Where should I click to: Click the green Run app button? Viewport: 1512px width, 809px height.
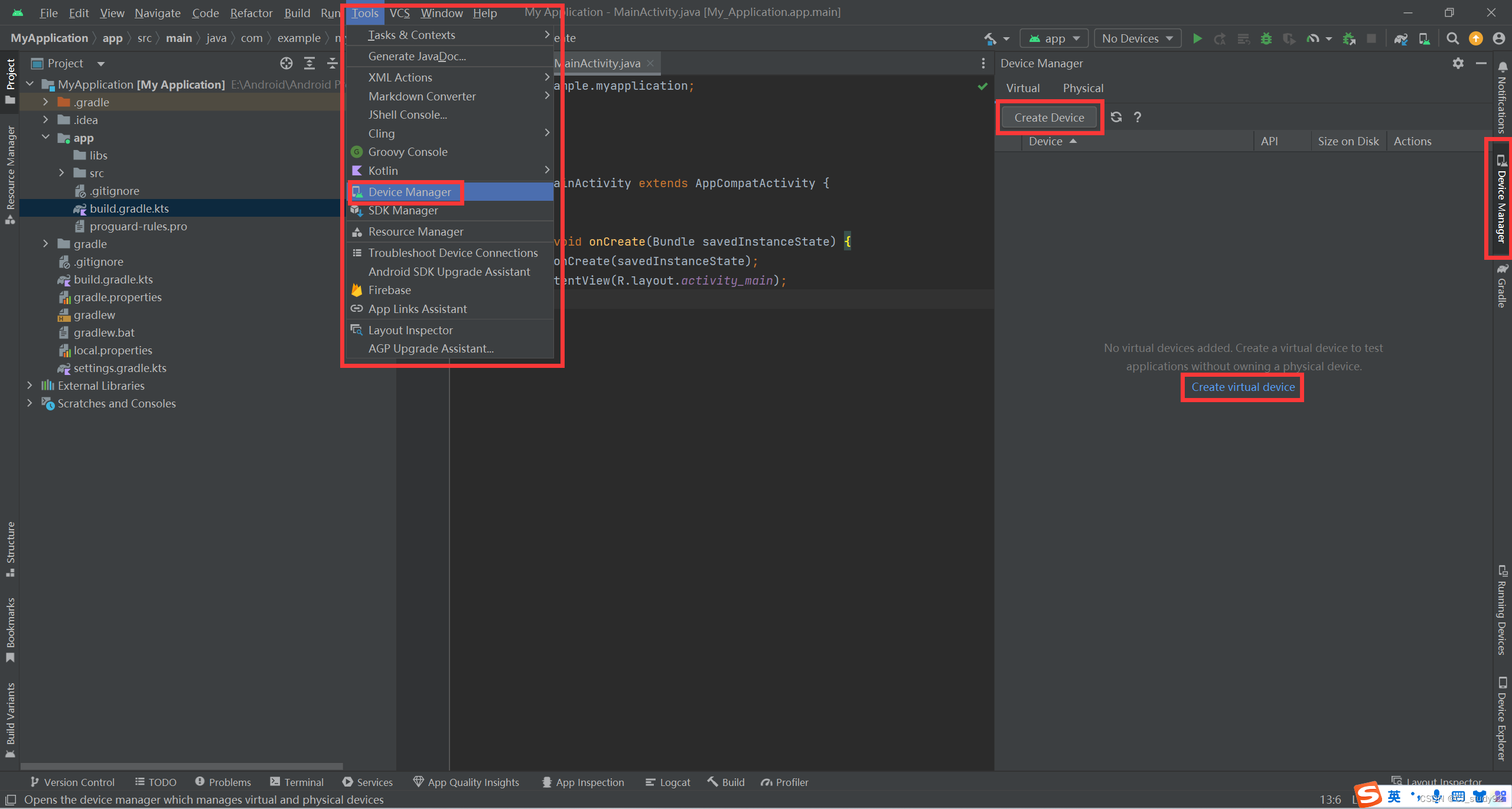pyautogui.click(x=1197, y=39)
